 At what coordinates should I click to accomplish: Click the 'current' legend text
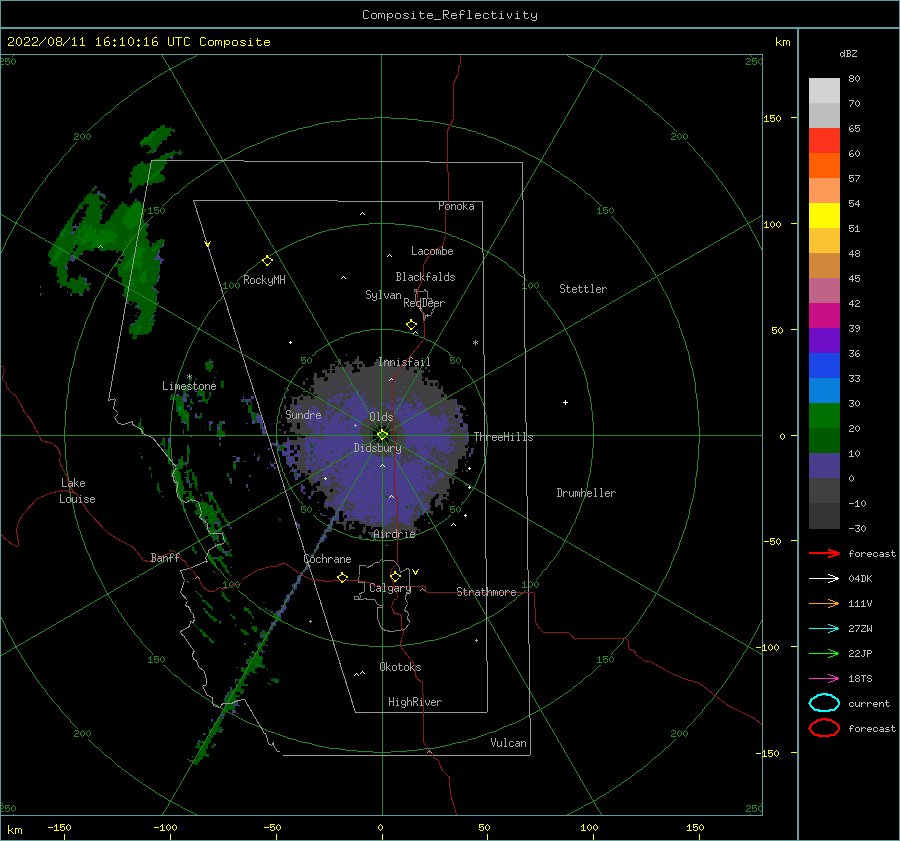pos(869,703)
